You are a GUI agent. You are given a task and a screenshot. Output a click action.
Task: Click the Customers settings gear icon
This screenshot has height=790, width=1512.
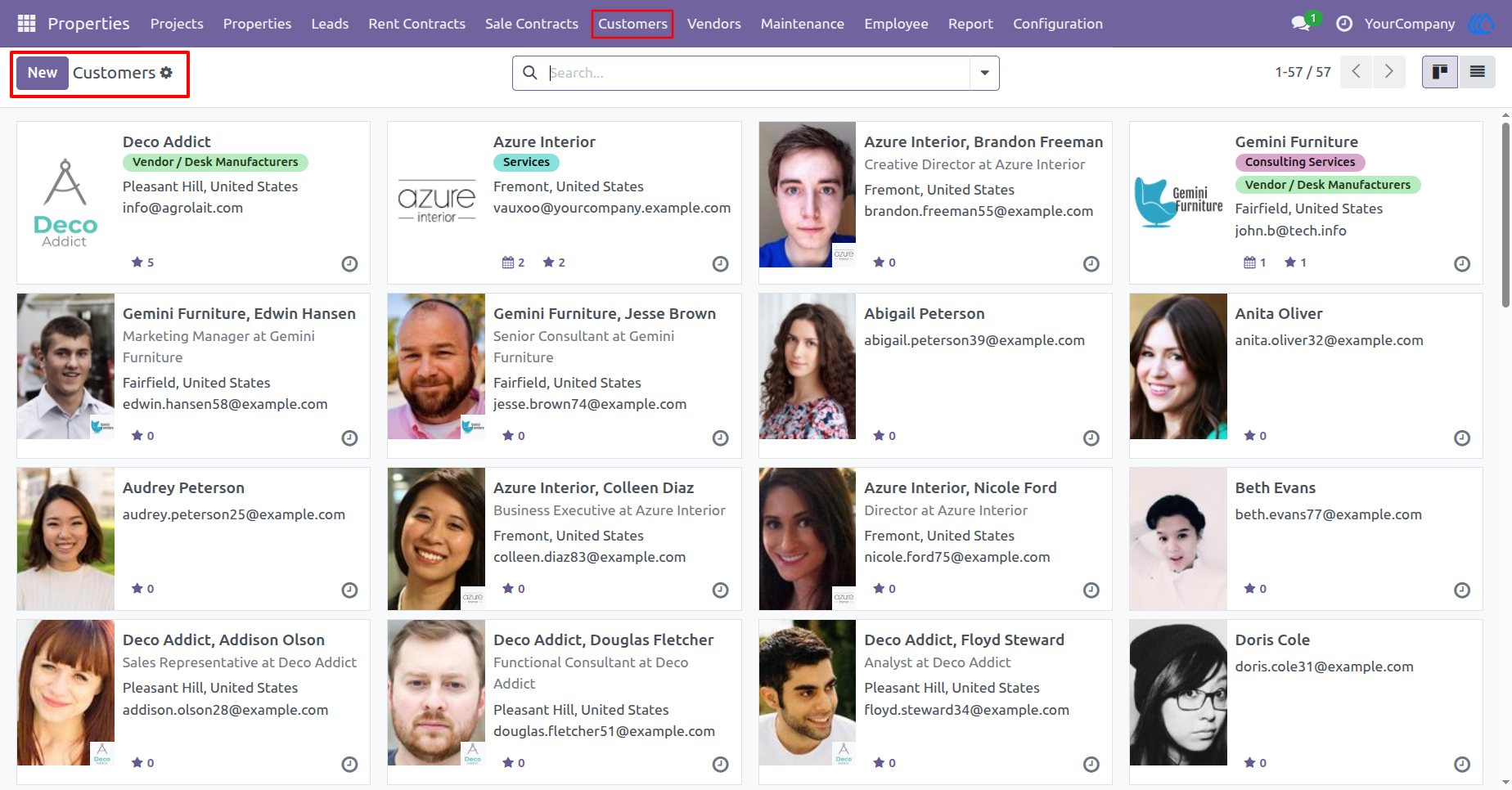[x=167, y=73]
